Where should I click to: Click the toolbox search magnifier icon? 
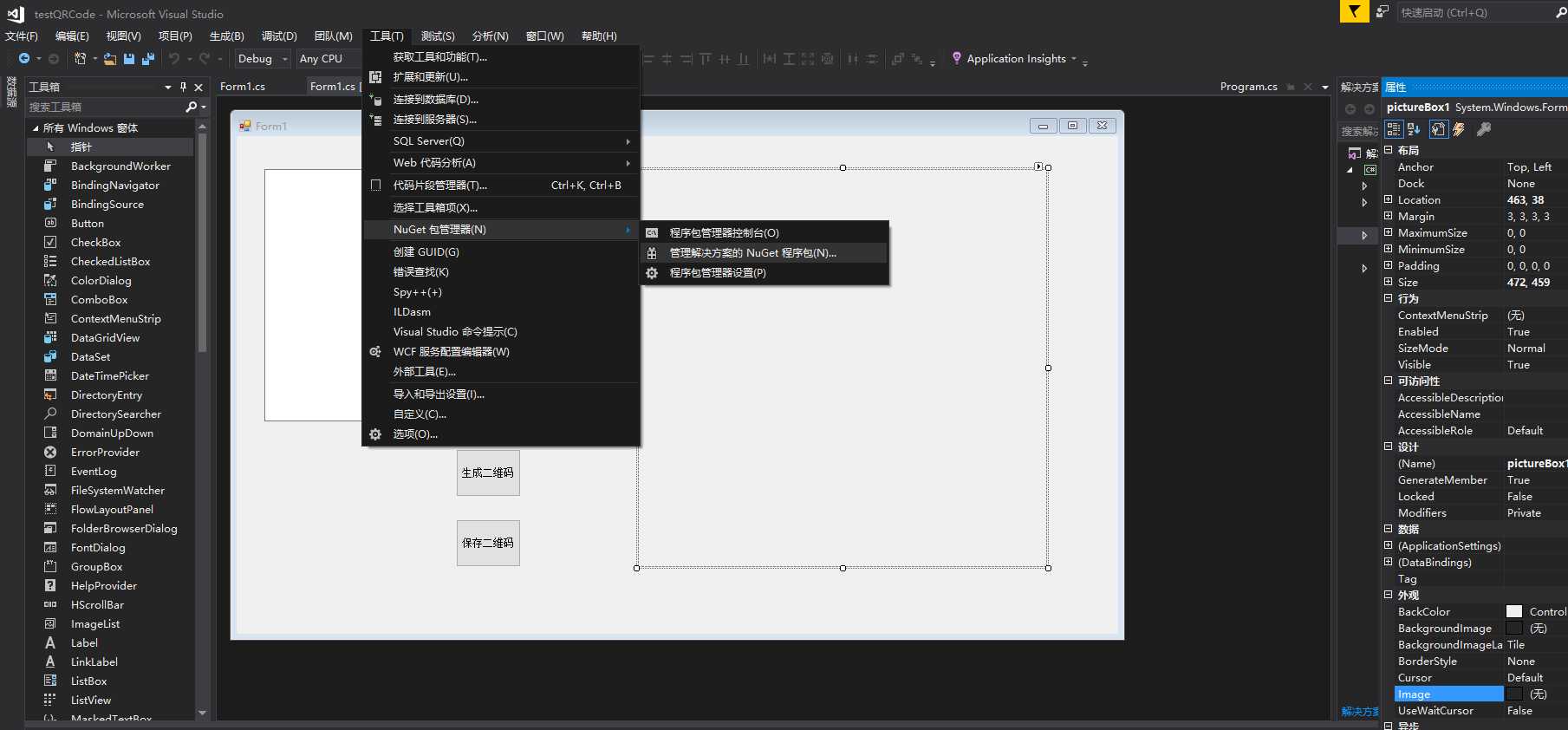192,107
